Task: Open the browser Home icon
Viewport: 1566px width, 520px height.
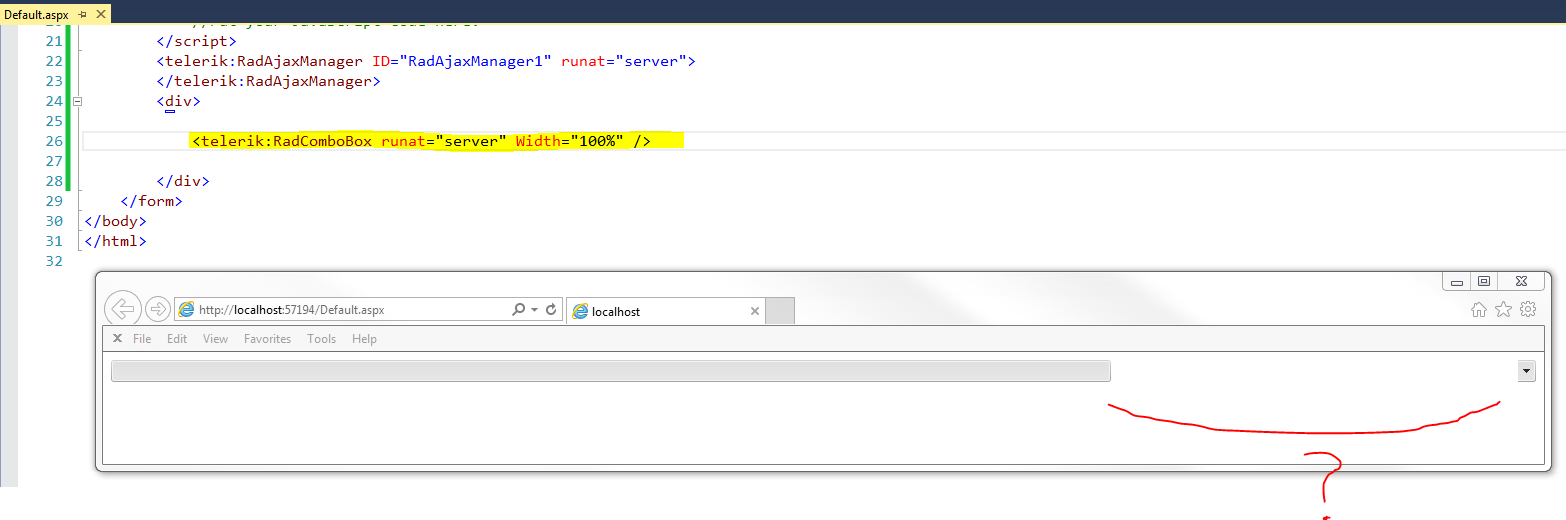Action: (1479, 309)
